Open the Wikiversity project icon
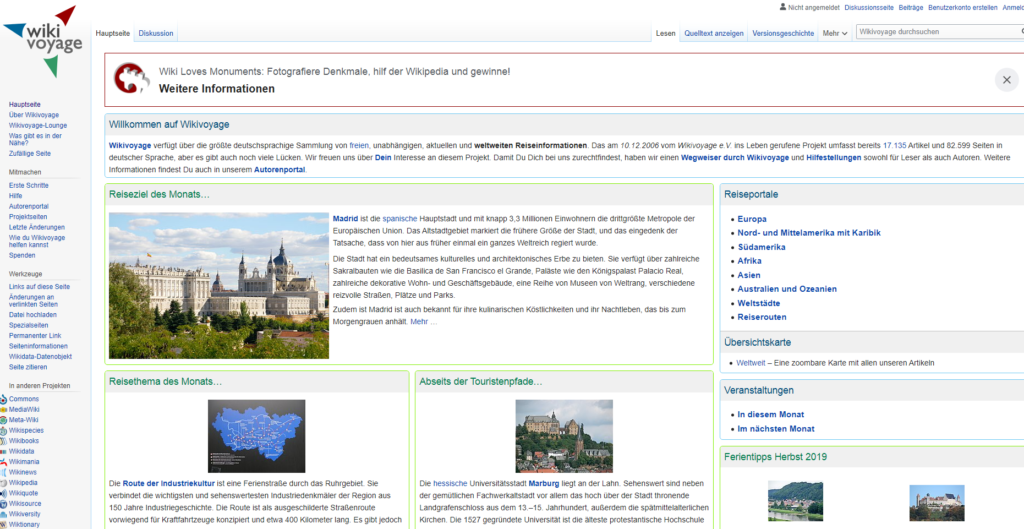The width and height of the screenshot is (1024, 529). [3, 514]
